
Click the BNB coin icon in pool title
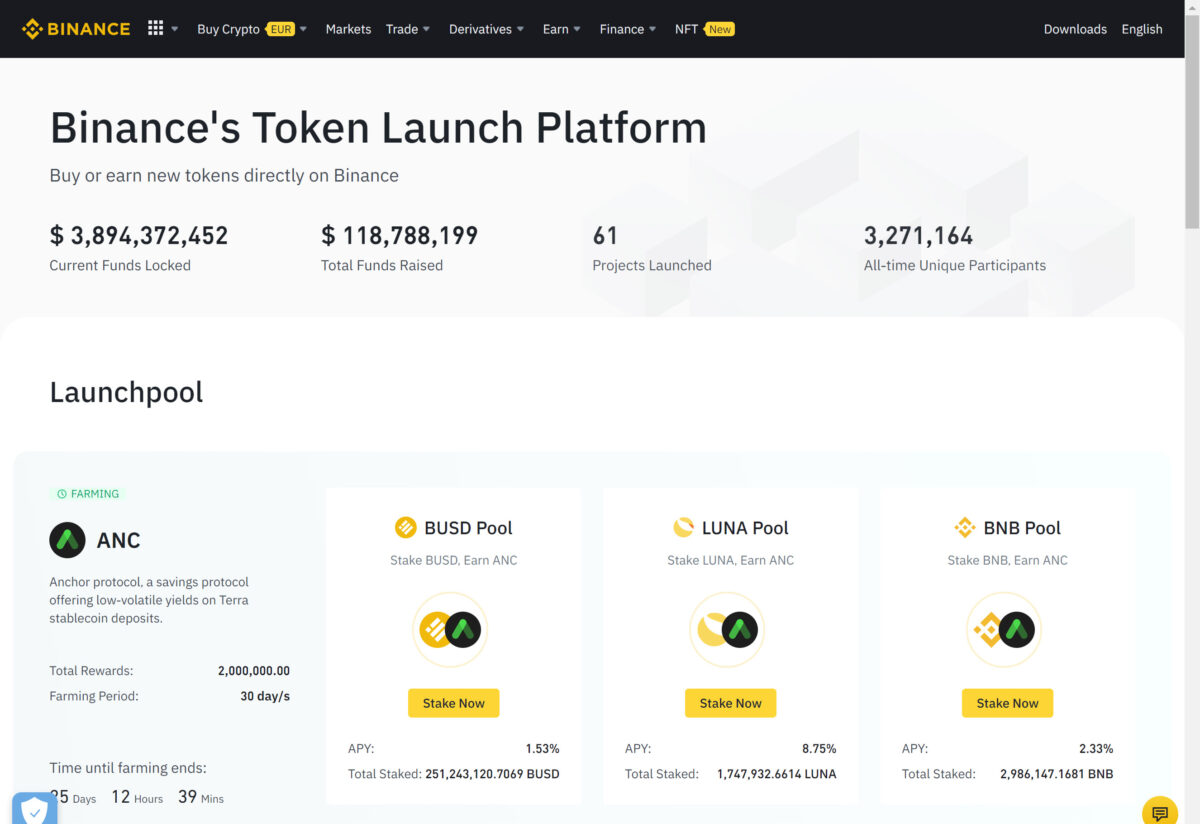click(x=965, y=527)
